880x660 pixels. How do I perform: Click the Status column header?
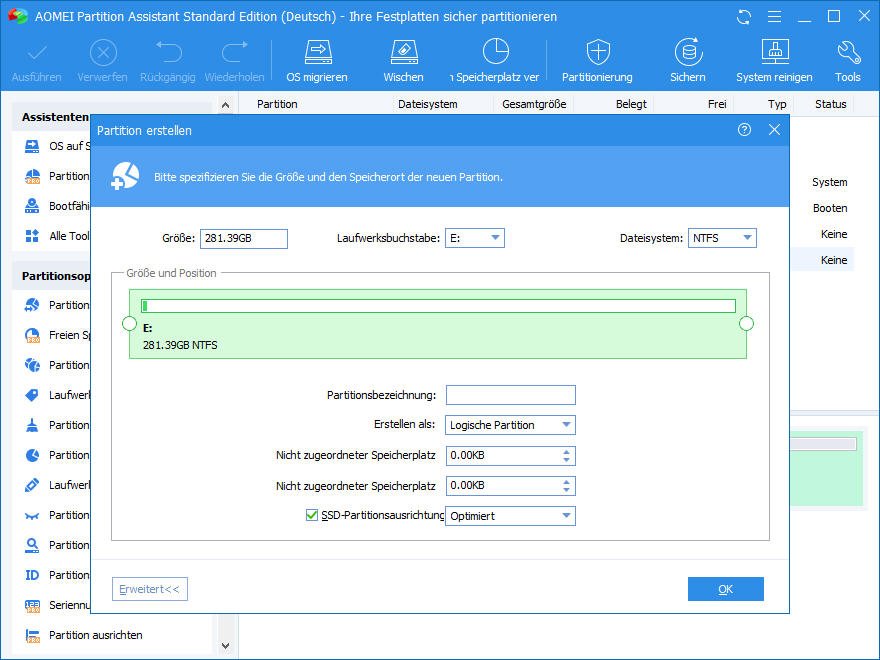pyautogui.click(x=831, y=104)
